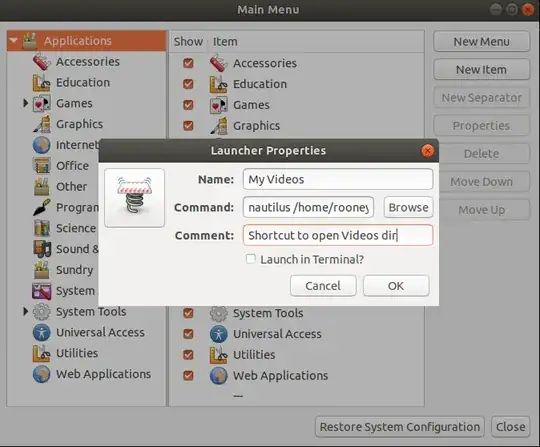Viewport: 540px width, 447px height.
Task: Uncheck the Web Applications show checkbox
Action: 188,376
